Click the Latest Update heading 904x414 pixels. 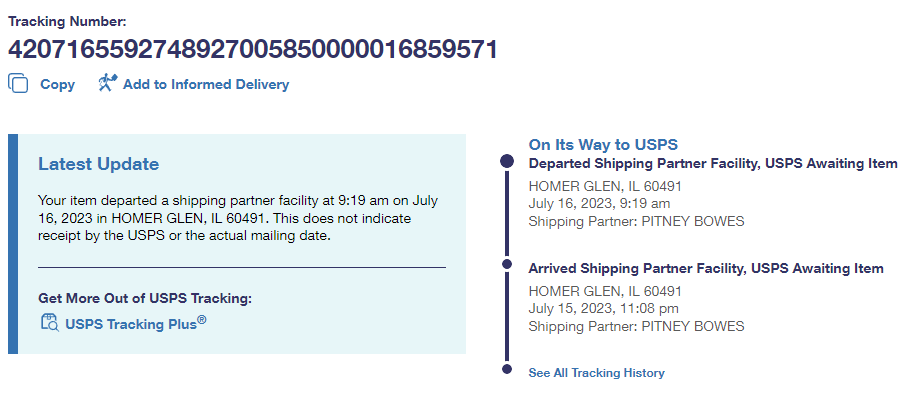pyautogui.click(x=98, y=164)
